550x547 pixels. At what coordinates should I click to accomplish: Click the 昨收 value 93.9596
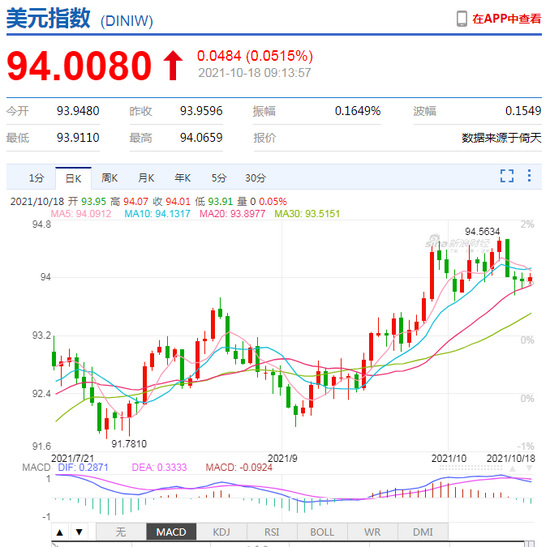[201, 111]
